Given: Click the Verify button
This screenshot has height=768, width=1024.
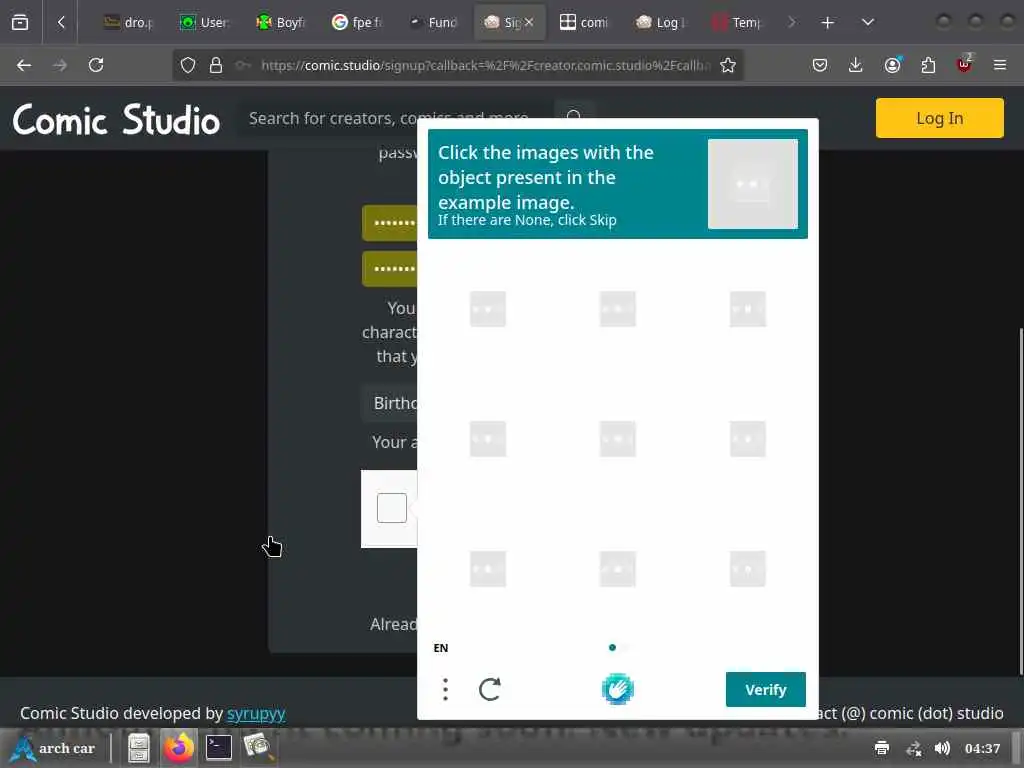Looking at the screenshot, I should [x=765, y=690].
